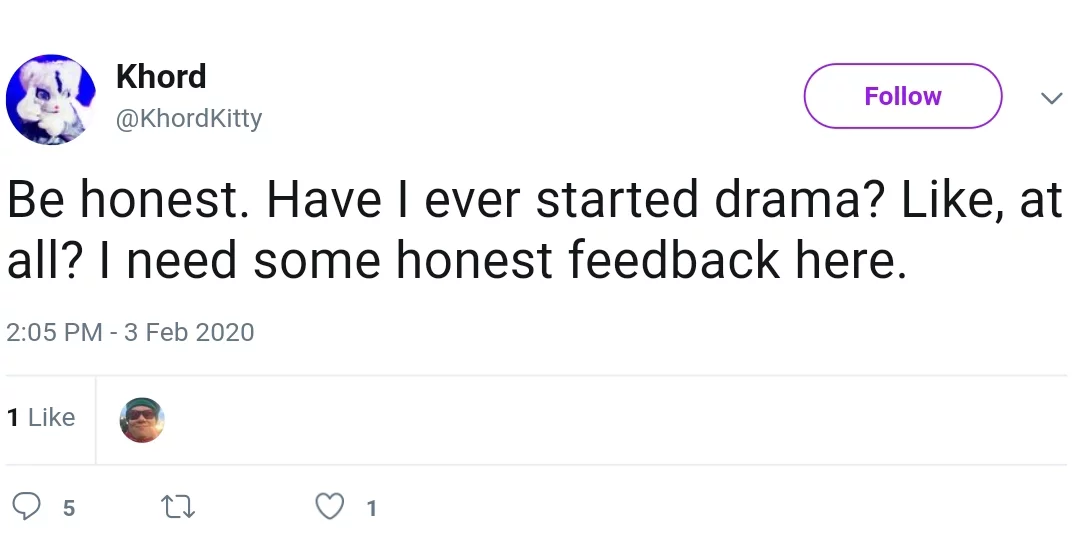The image size is (1080, 546).
Task: Click the reply count number 5
Action: click(68, 508)
